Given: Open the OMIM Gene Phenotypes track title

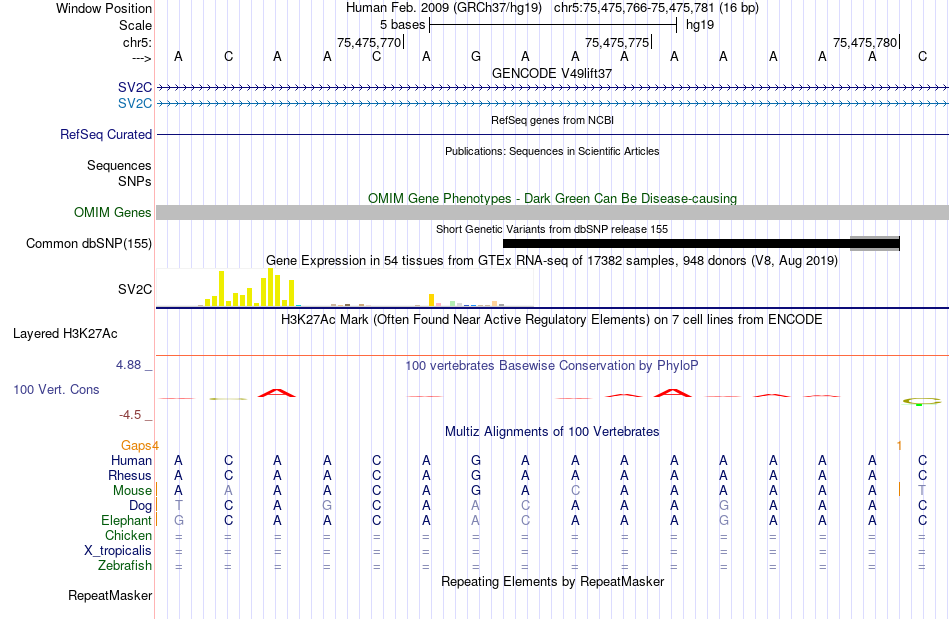Looking at the screenshot, I should 552,199.
